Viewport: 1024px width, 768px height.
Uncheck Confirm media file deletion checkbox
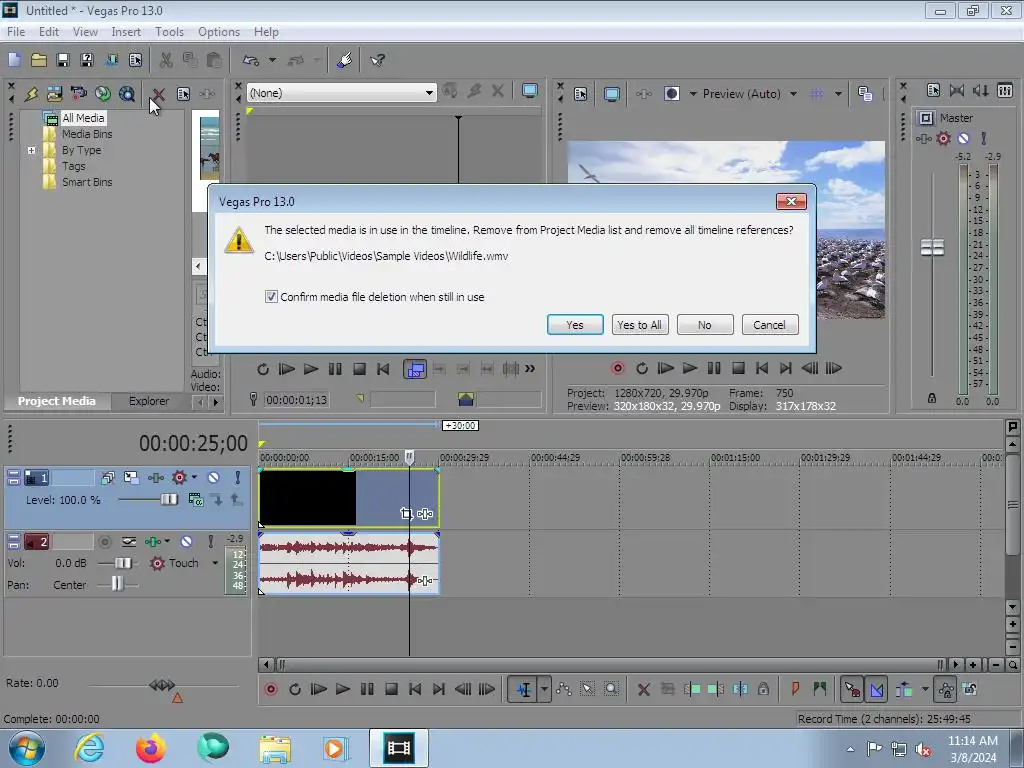tap(271, 296)
